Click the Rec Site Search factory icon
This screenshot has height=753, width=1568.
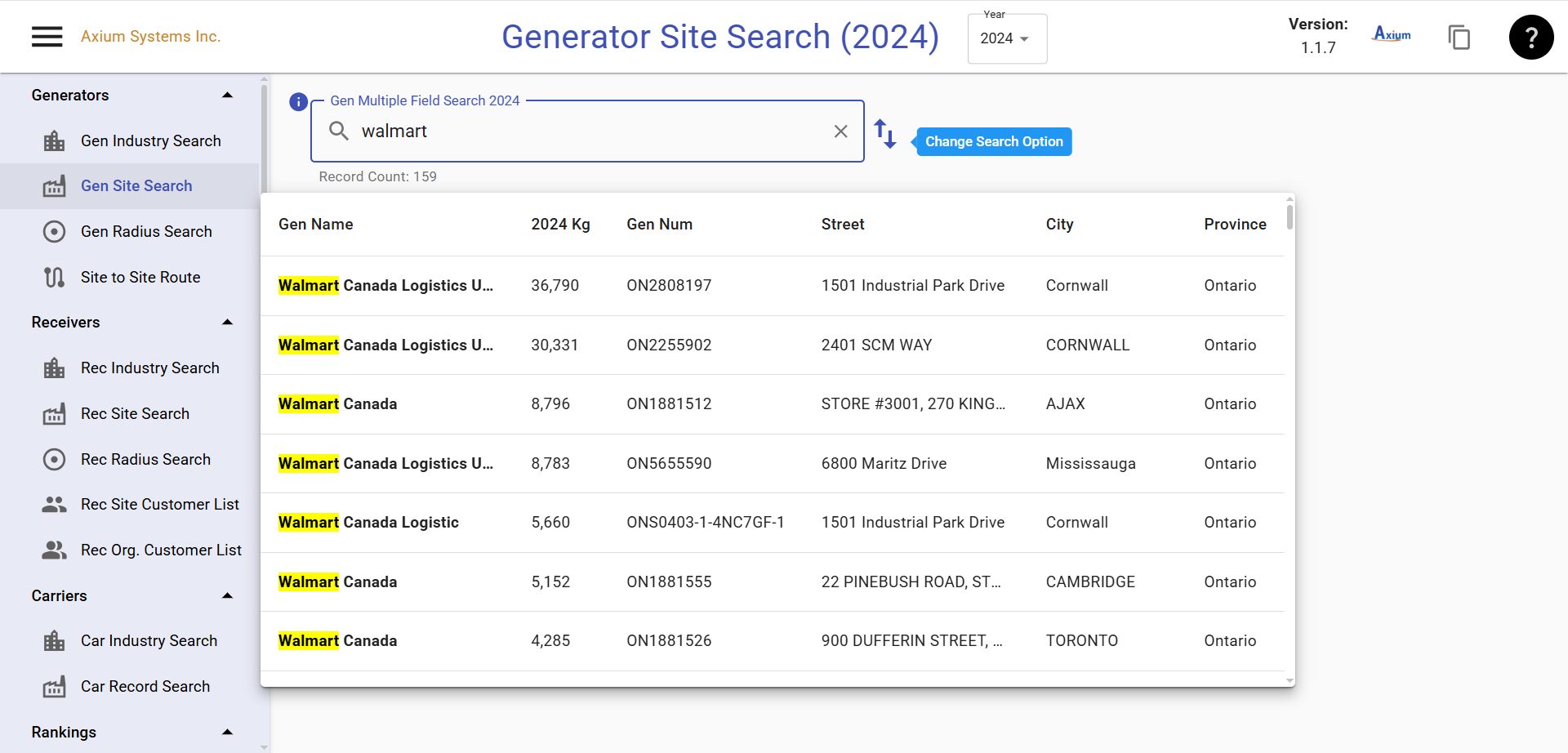(x=54, y=414)
